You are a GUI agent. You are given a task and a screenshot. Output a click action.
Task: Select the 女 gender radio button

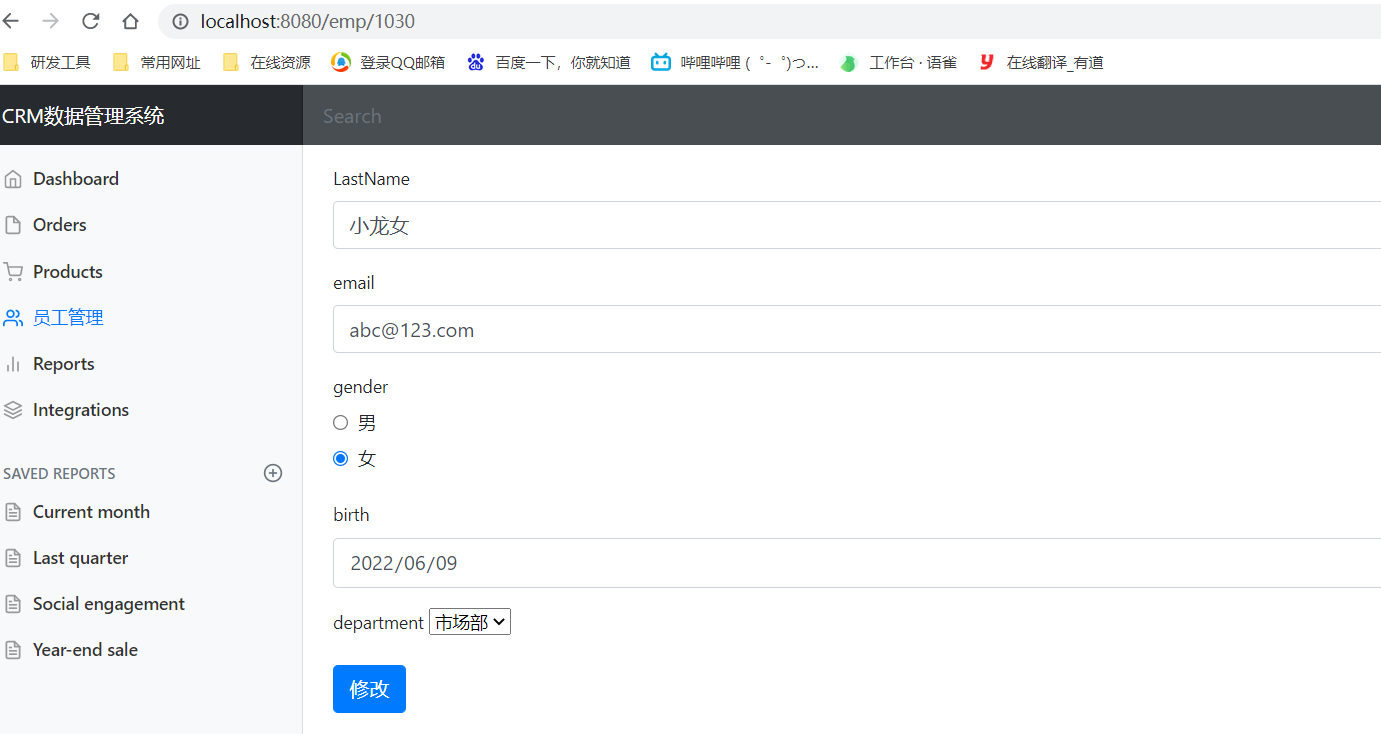(340, 458)
